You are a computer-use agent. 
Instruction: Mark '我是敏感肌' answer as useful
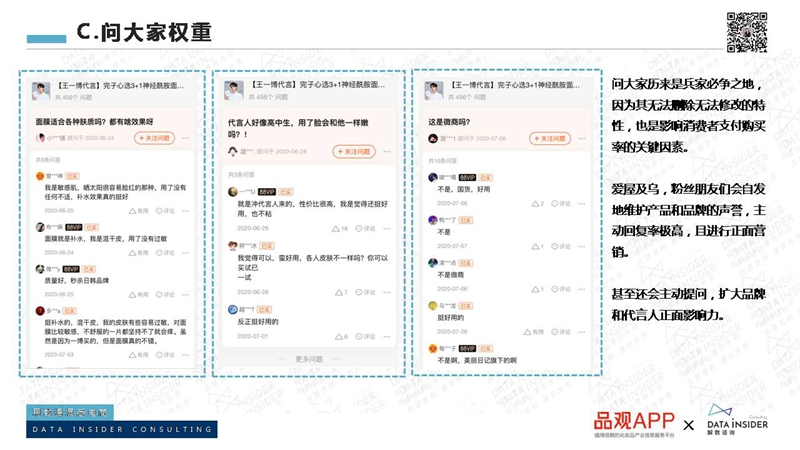pyautogui.click(x=139, y=211)
